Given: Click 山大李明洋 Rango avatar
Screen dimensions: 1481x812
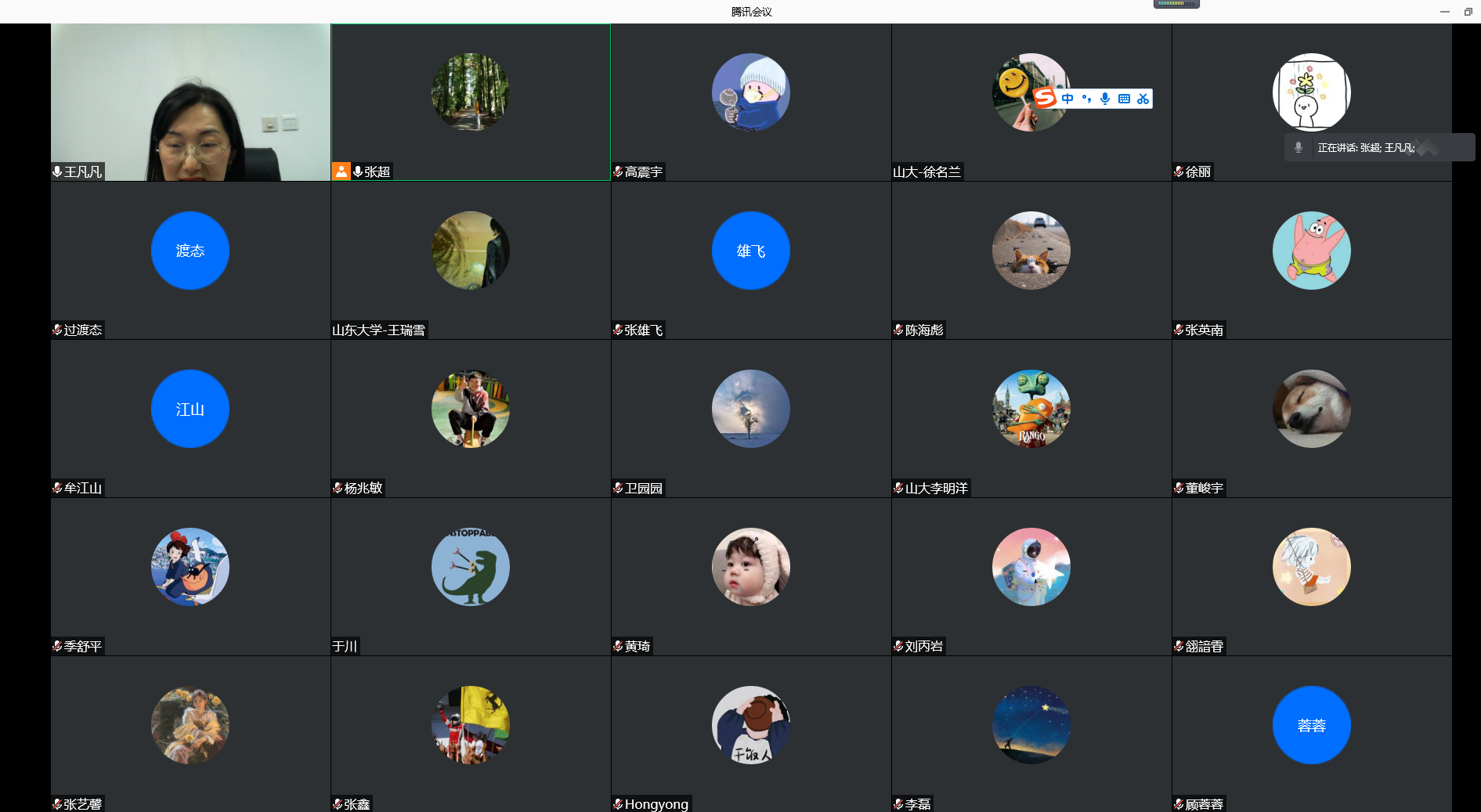Looking at the screenshot, I should (1031, 409).
